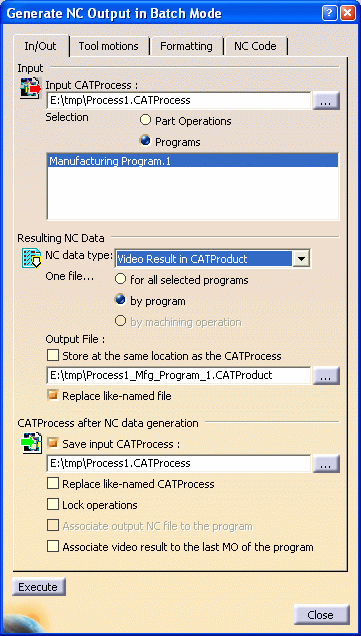Tick Associate video result to last MO

[x=53, y=546]
